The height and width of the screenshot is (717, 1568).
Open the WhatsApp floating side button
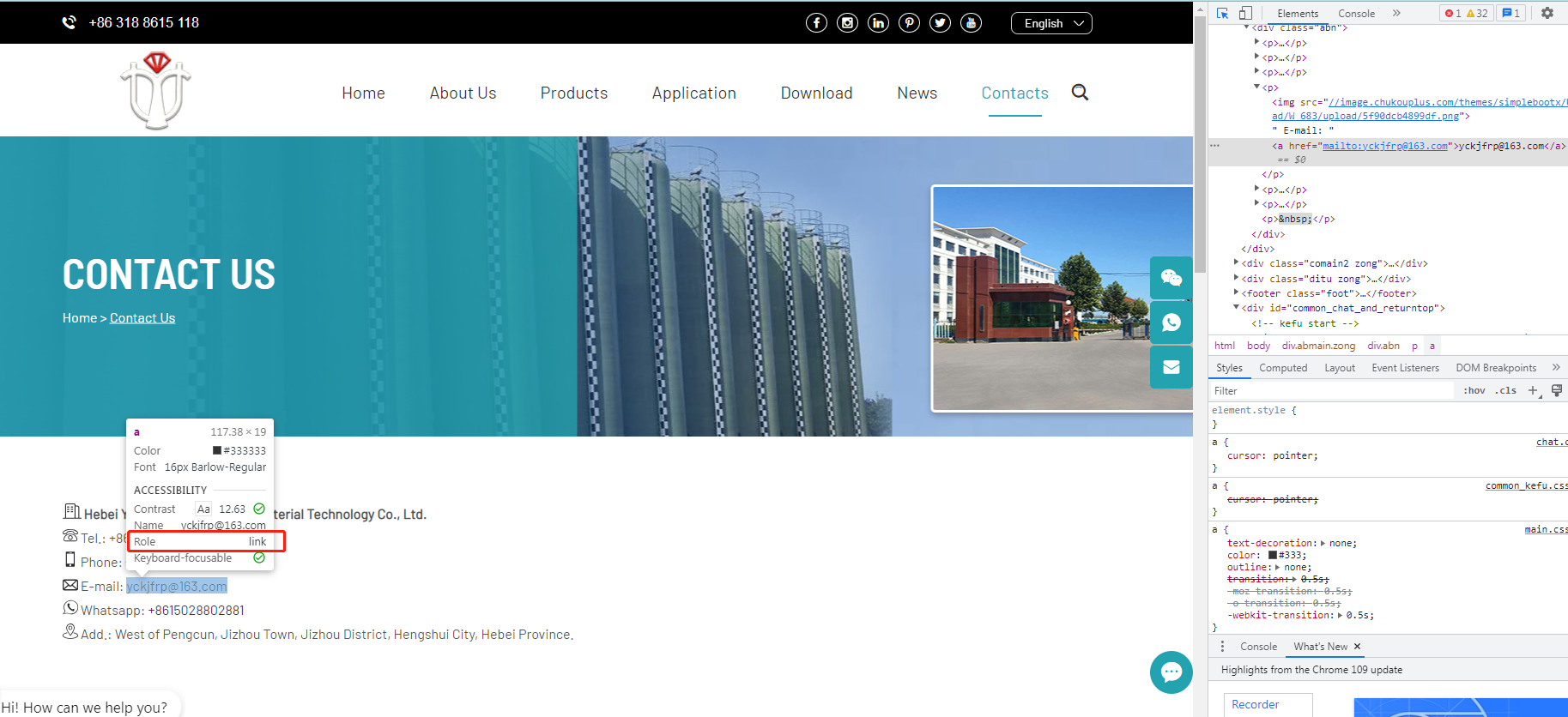(1171, 322)
